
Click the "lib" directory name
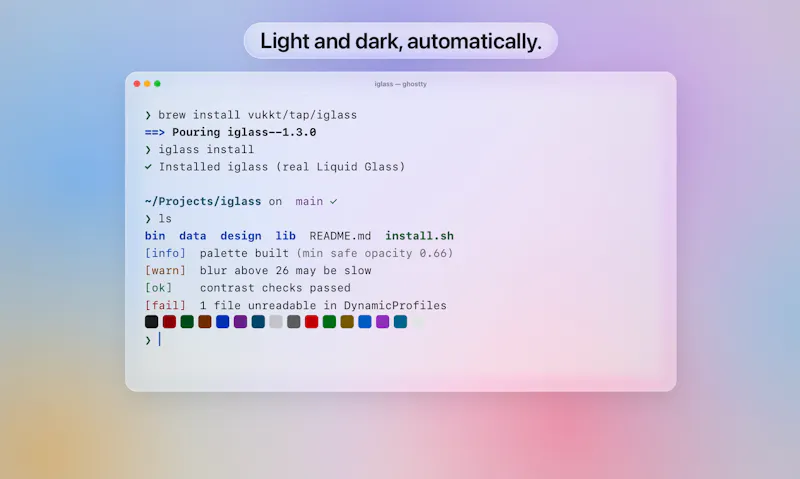pyautogui.click(x=286, y=236)
